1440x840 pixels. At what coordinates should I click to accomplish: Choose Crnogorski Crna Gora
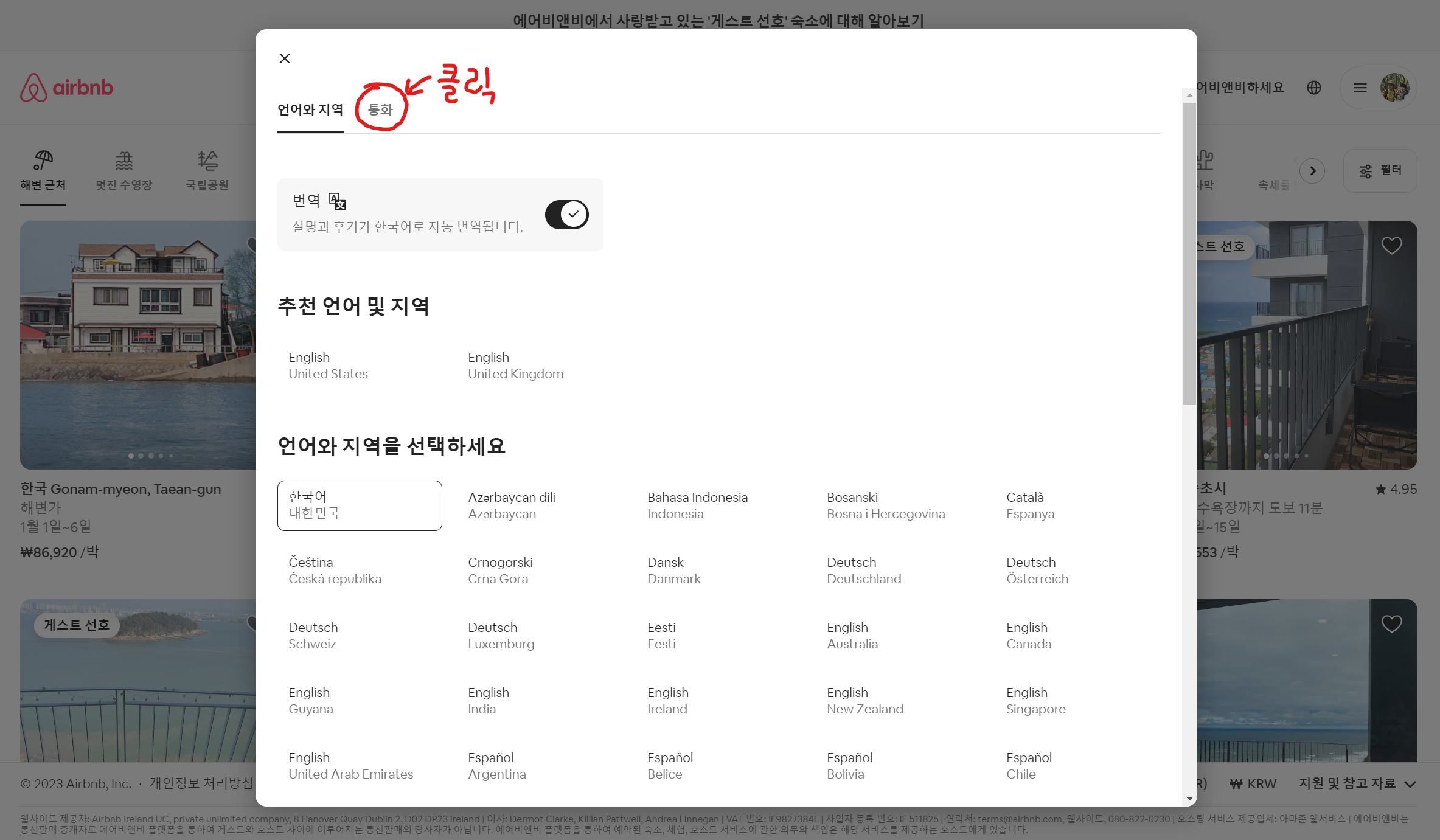539,571
